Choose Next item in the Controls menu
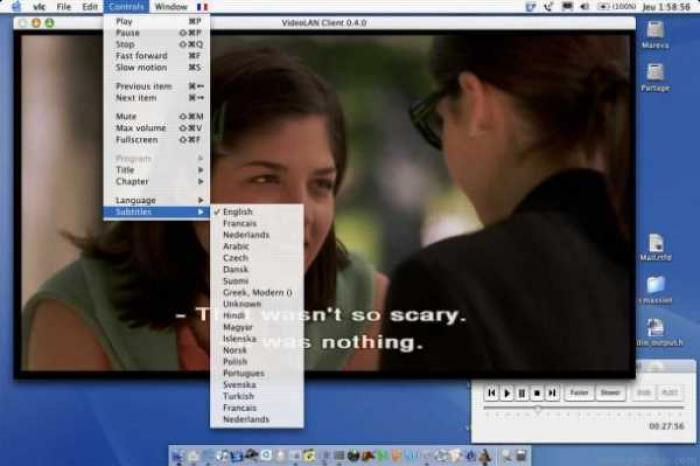 [157, 98]
